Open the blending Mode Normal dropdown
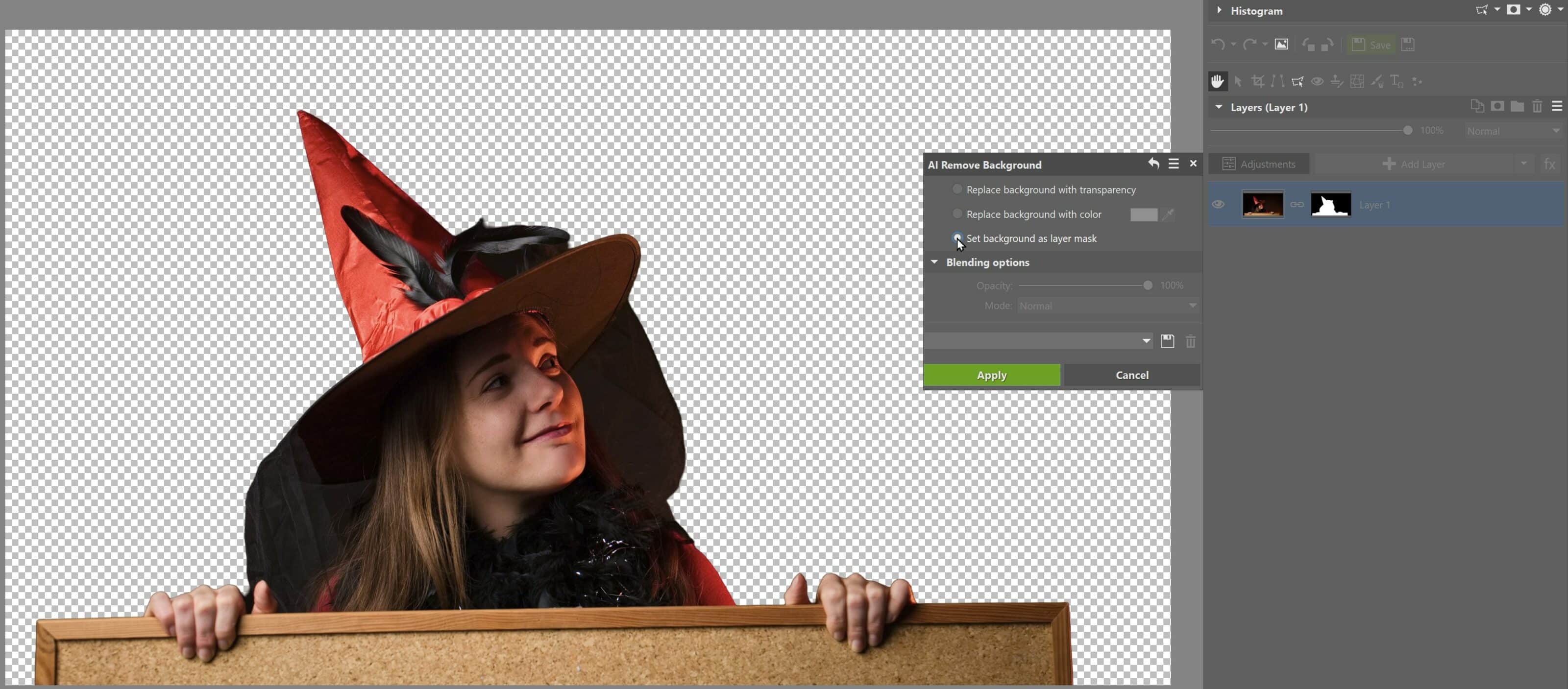This screenshot has width=1568, height=689. 1108,306
